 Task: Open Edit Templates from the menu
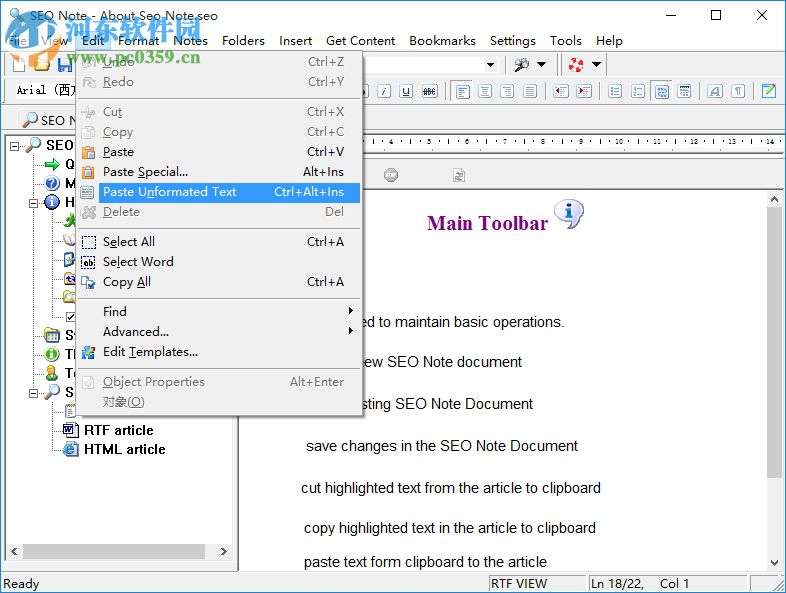[220, 352]
